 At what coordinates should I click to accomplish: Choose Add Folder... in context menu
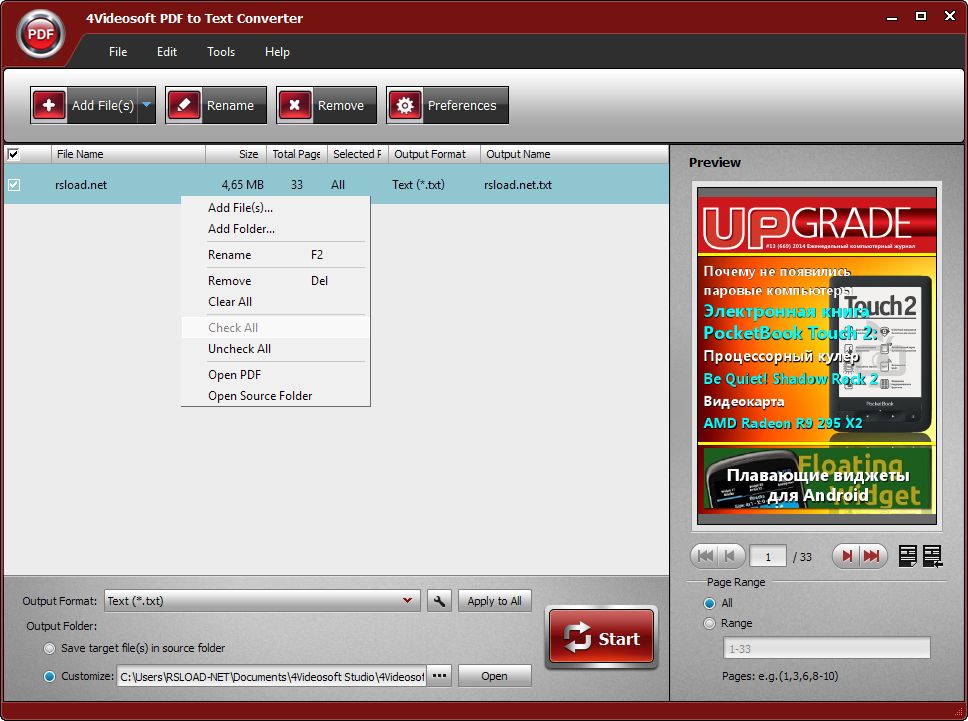(x=275, y=229)
